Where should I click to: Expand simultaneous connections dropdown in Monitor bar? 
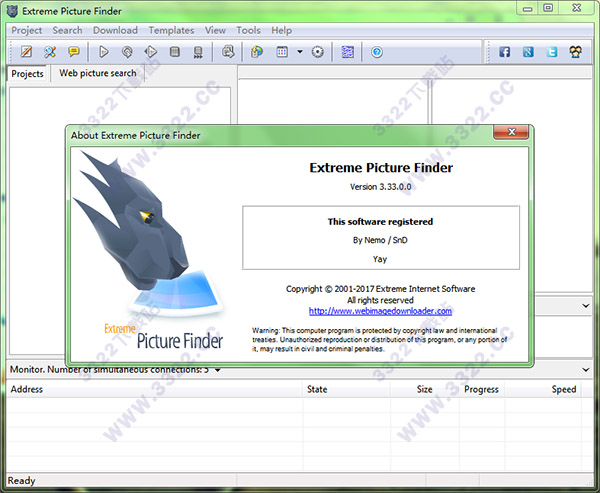(x=218, y=370)
